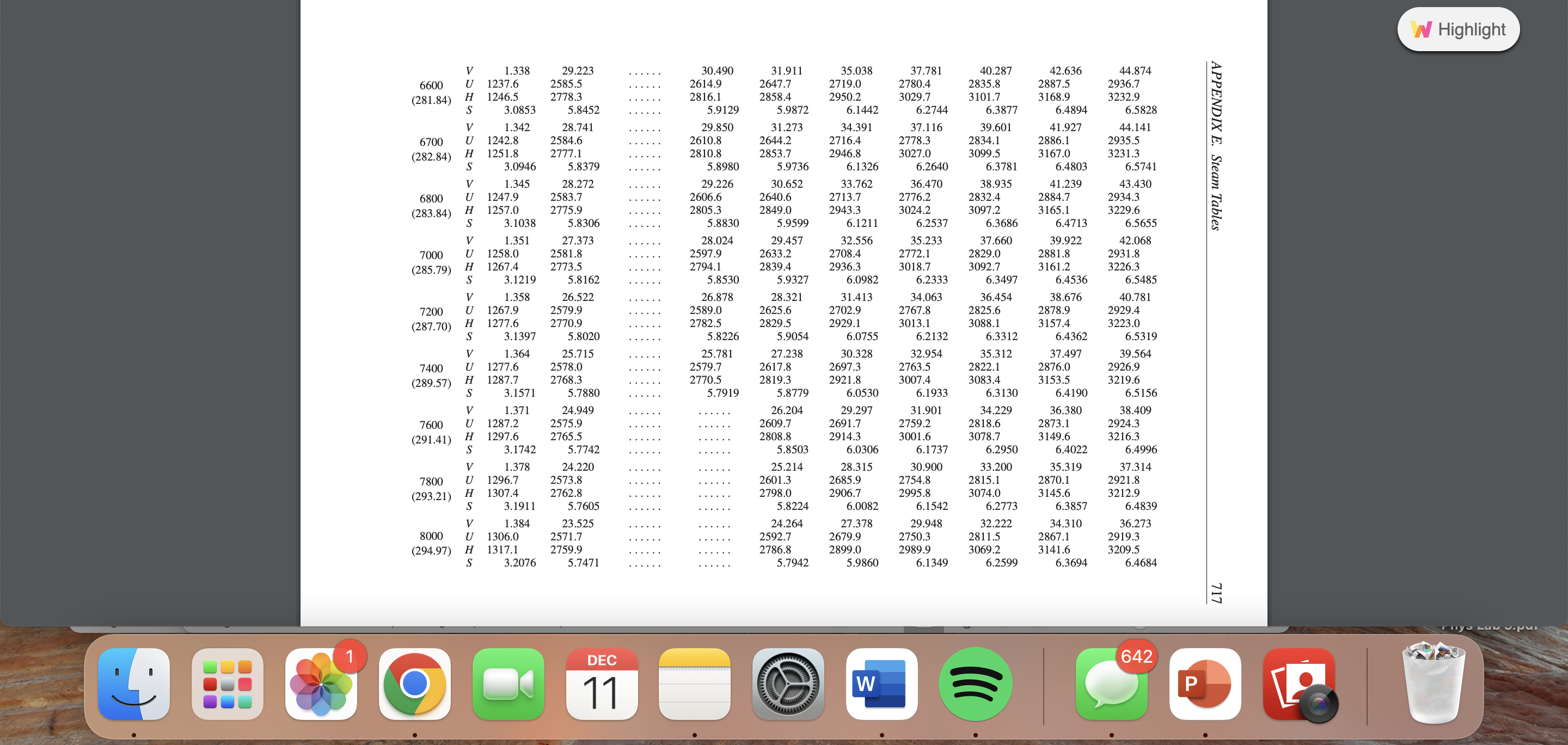Open the Notes app
1568x745 pixels.
pos(695,684)
